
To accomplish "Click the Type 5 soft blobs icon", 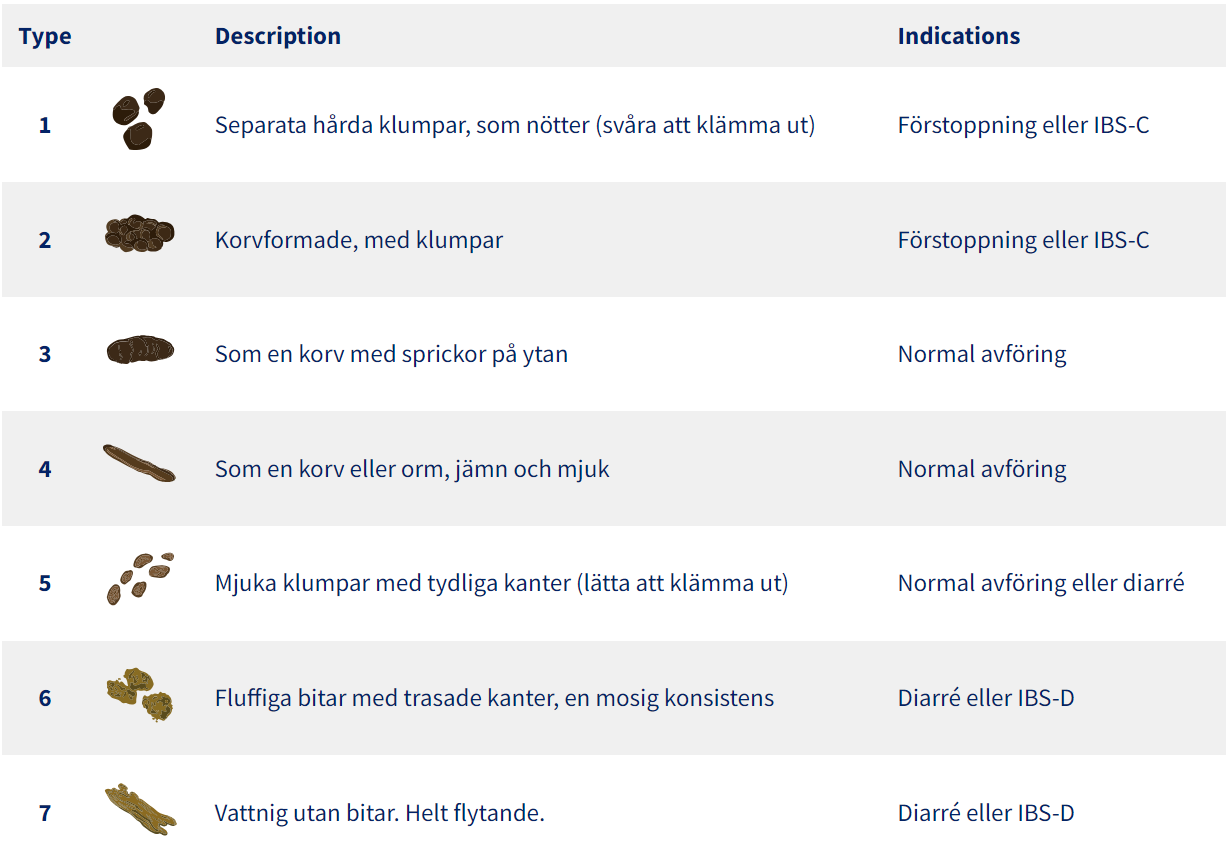I will (x=140, y=578).
